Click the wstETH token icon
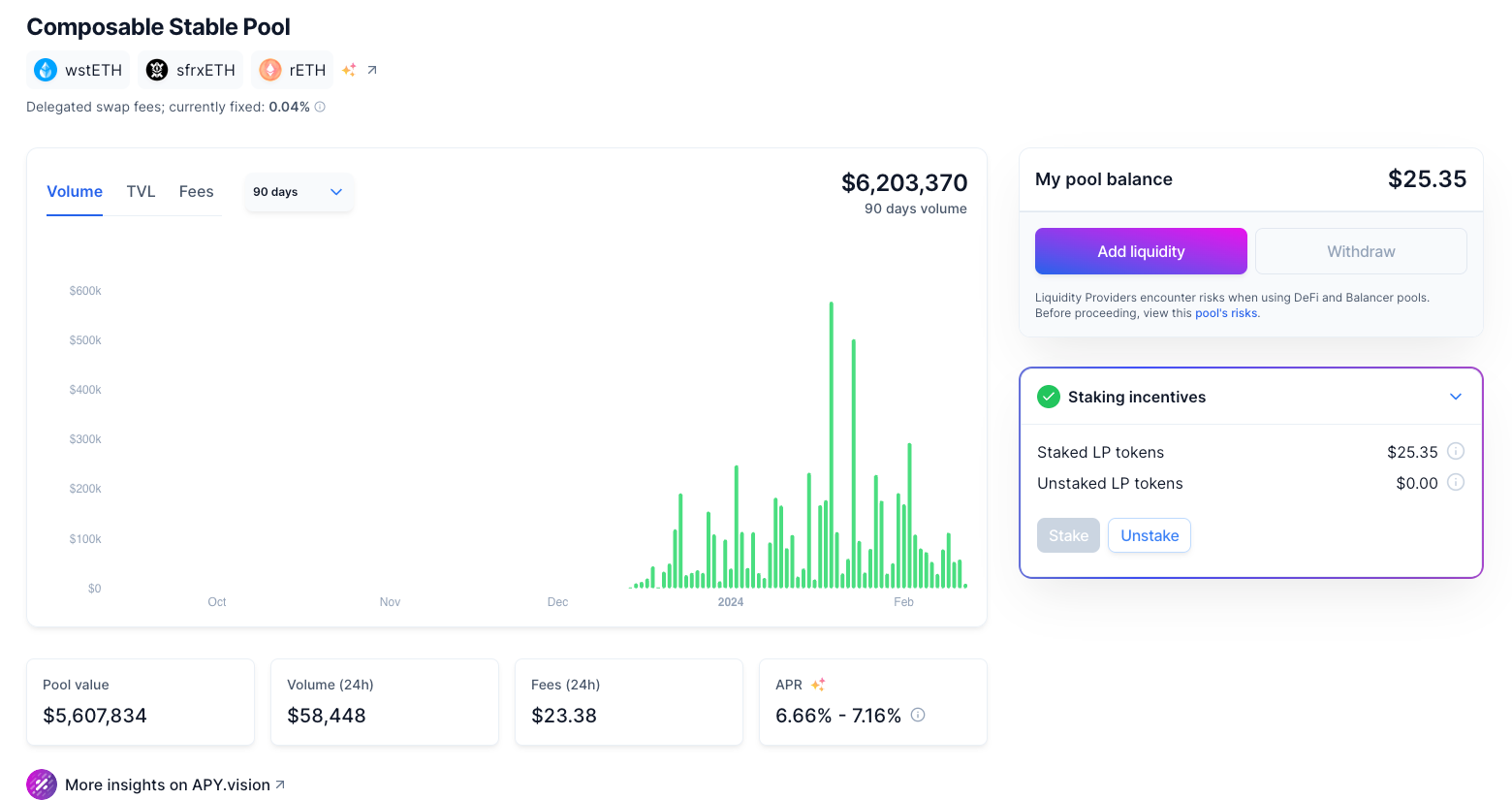The width and height of the screenshot is (1512, 800). 46,70
